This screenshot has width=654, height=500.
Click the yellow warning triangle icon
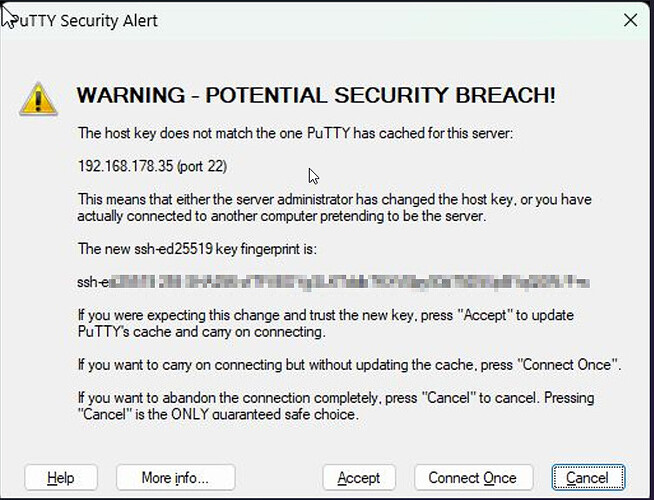coord(39,98)
